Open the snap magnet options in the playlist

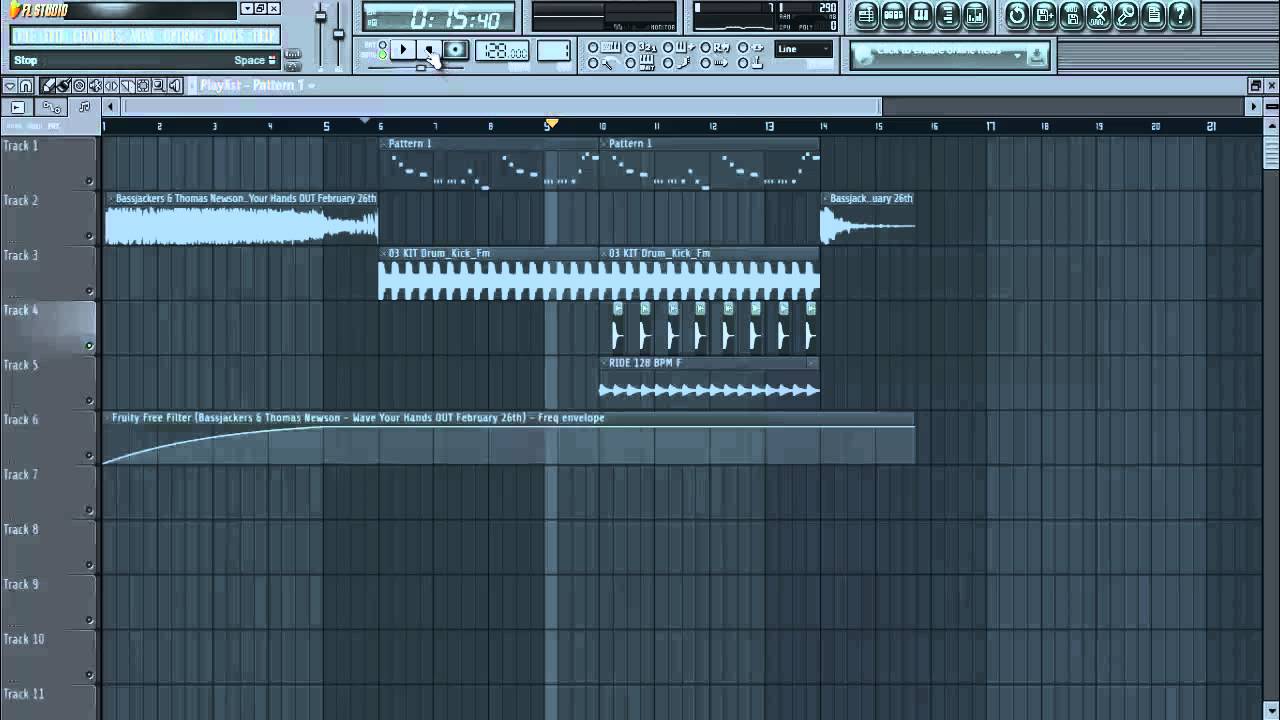[x=26, y=86]
